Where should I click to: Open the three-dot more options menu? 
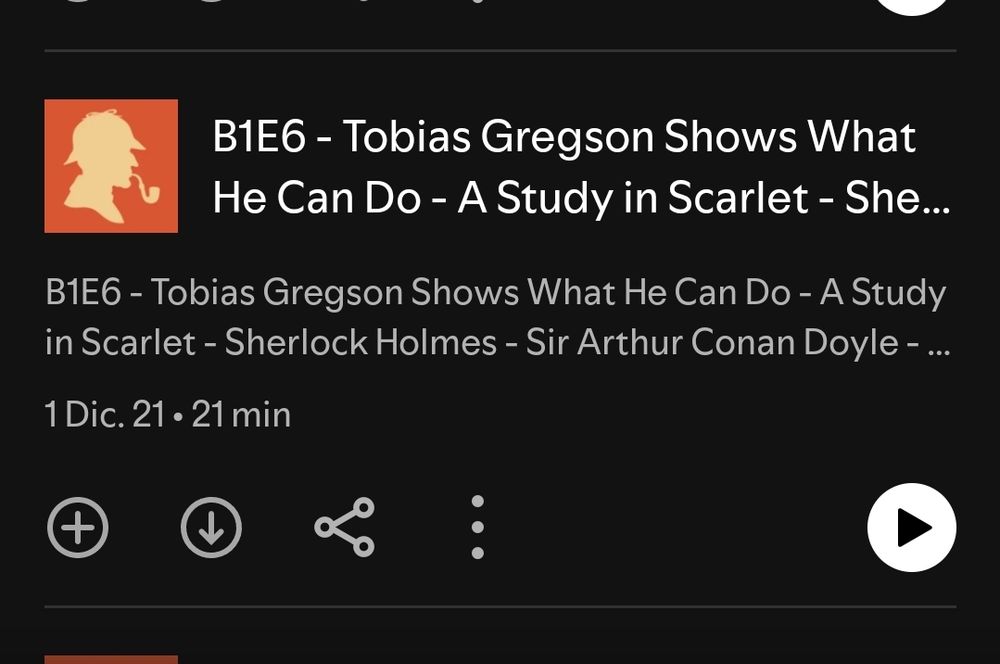coord(478,528)
